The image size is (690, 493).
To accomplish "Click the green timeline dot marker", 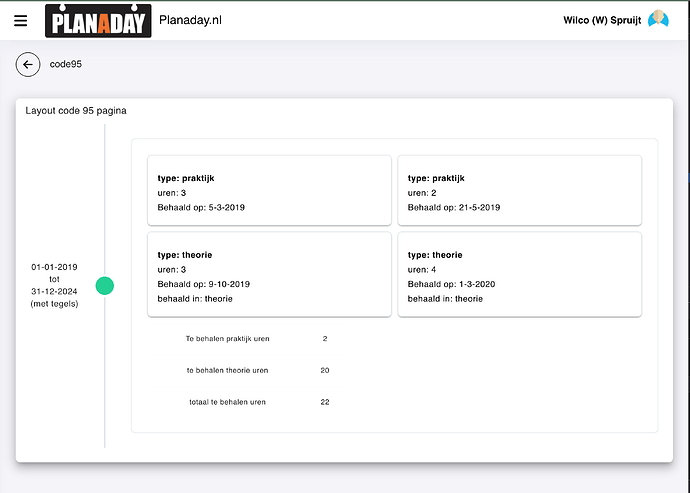I will 104,286.
